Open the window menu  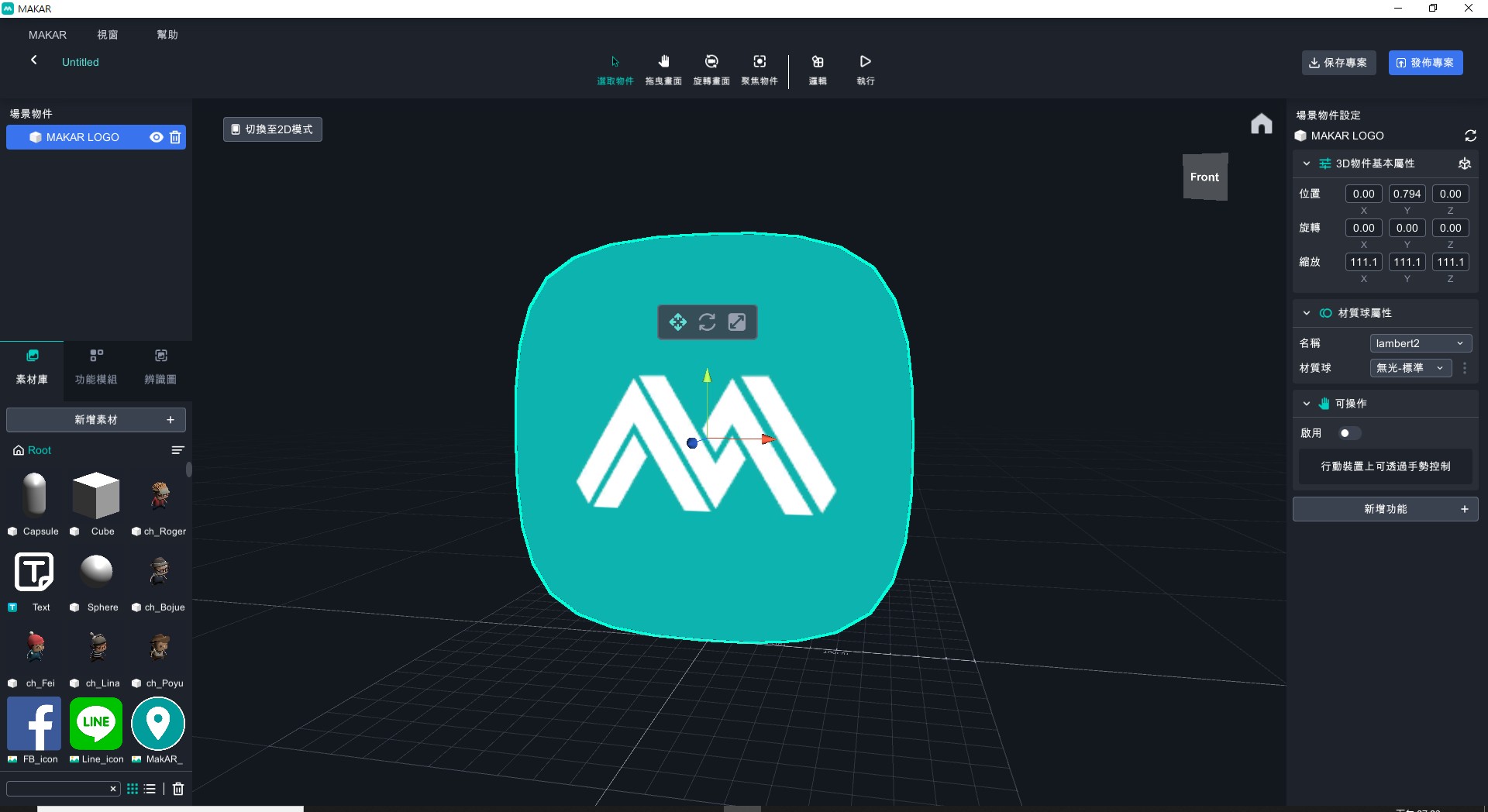coord(108,35)
